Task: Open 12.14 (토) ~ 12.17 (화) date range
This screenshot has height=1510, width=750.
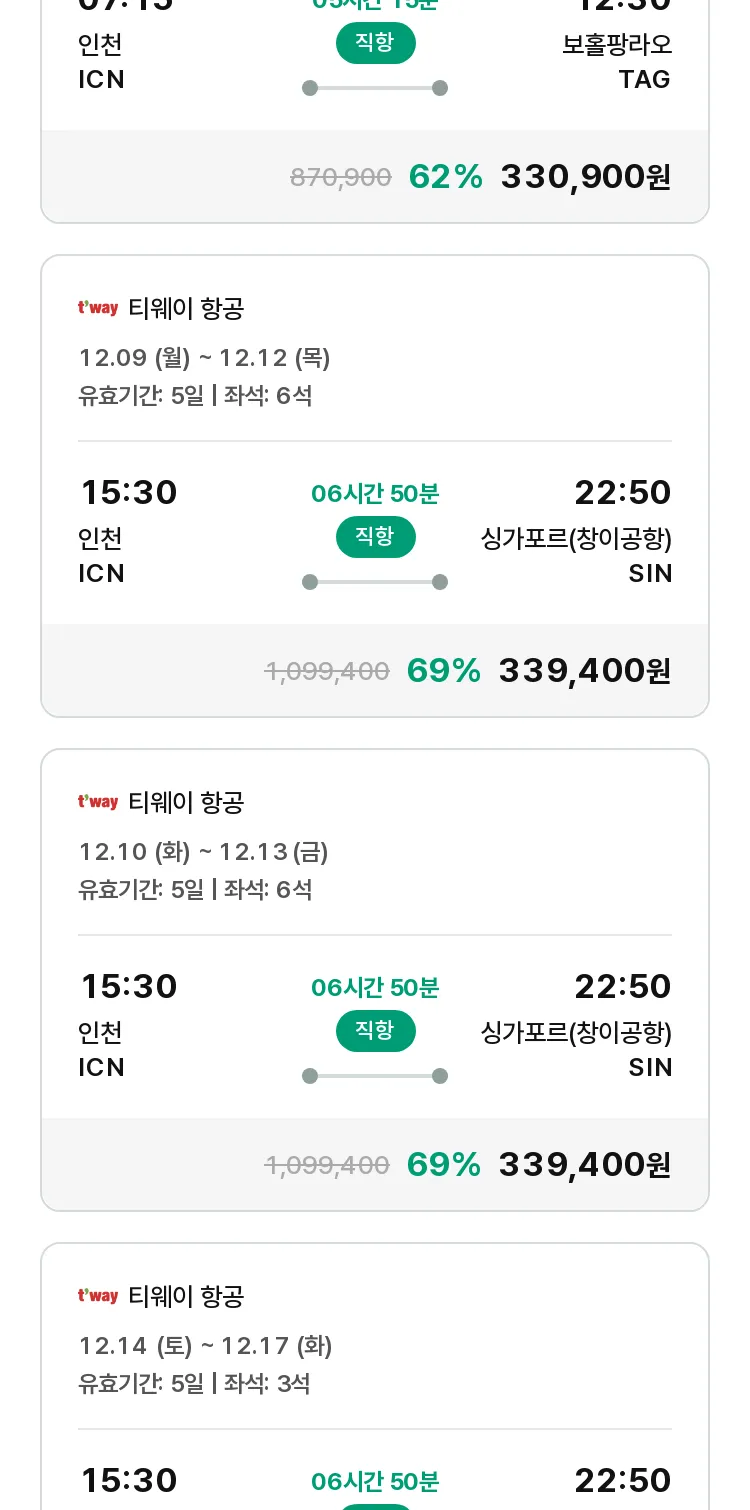Action: 205,1346
